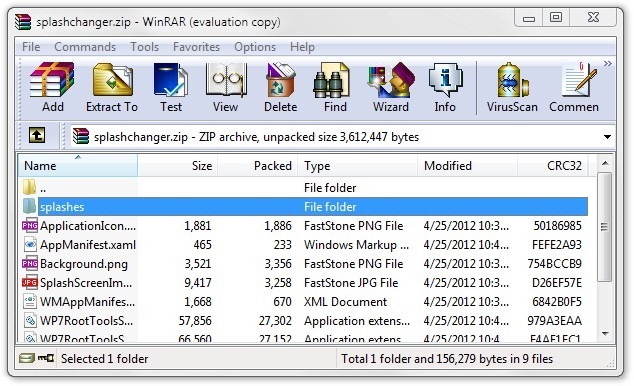The width and height of the screenshot is (634, 386).
Task: Open the Commands menu
Action: point(85,47)
